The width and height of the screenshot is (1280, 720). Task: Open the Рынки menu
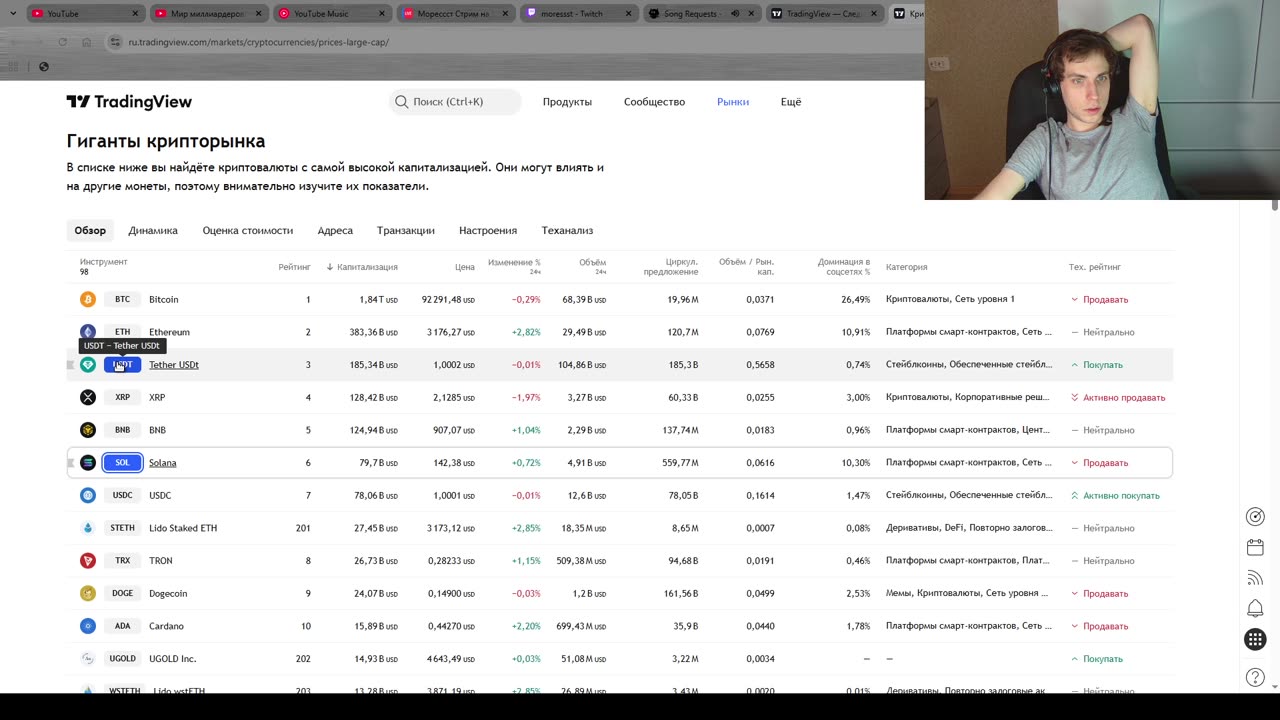coord(733,102)
